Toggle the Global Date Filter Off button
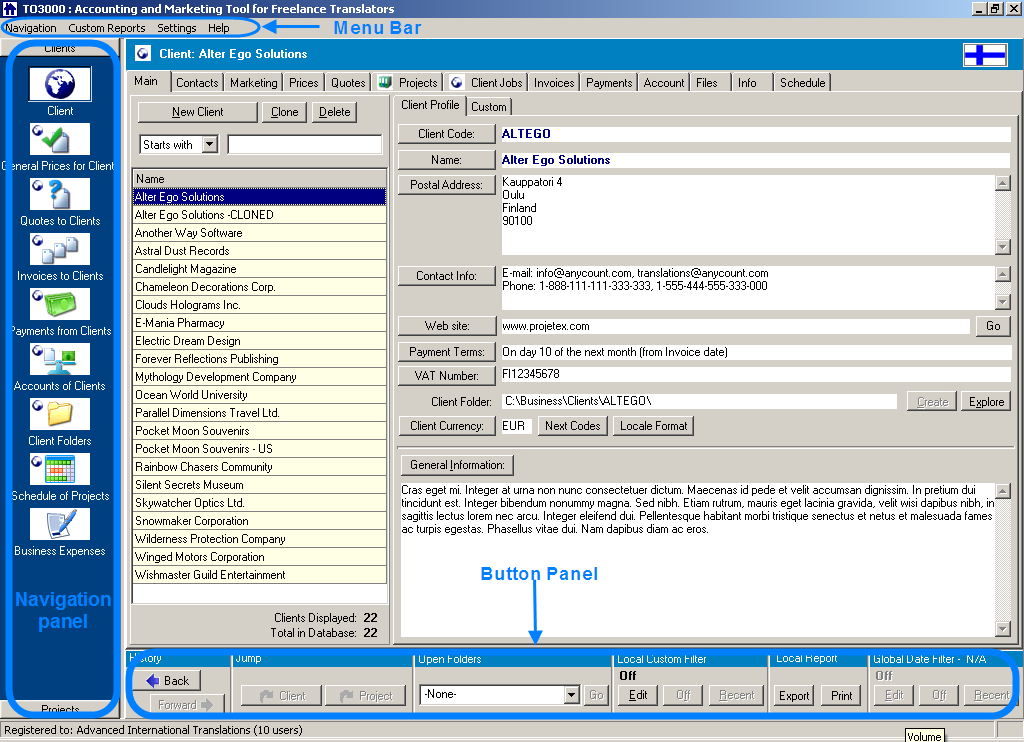 [x=938, y=695]
